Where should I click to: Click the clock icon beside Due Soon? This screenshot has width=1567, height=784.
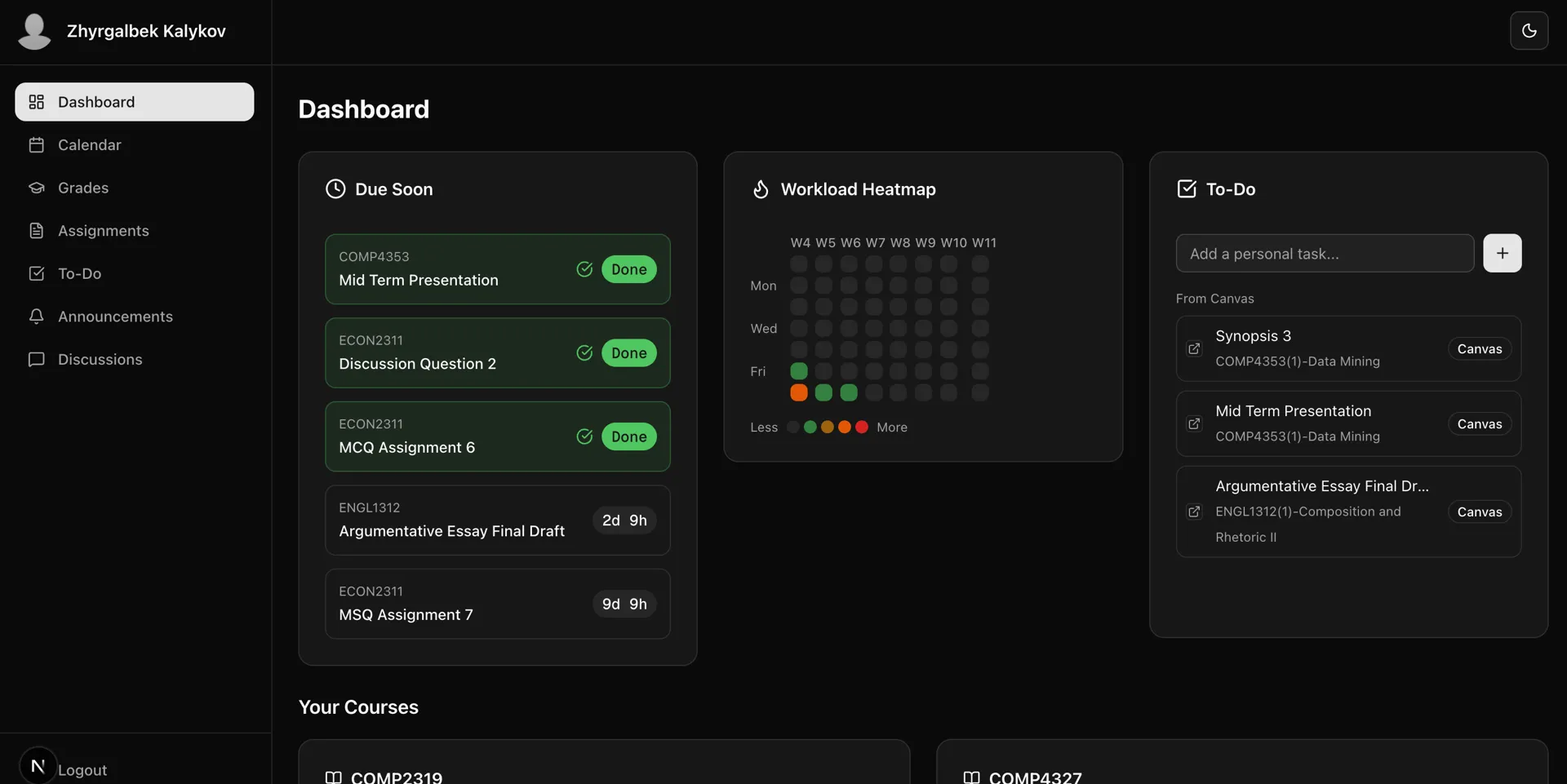[x=335, y=188]
